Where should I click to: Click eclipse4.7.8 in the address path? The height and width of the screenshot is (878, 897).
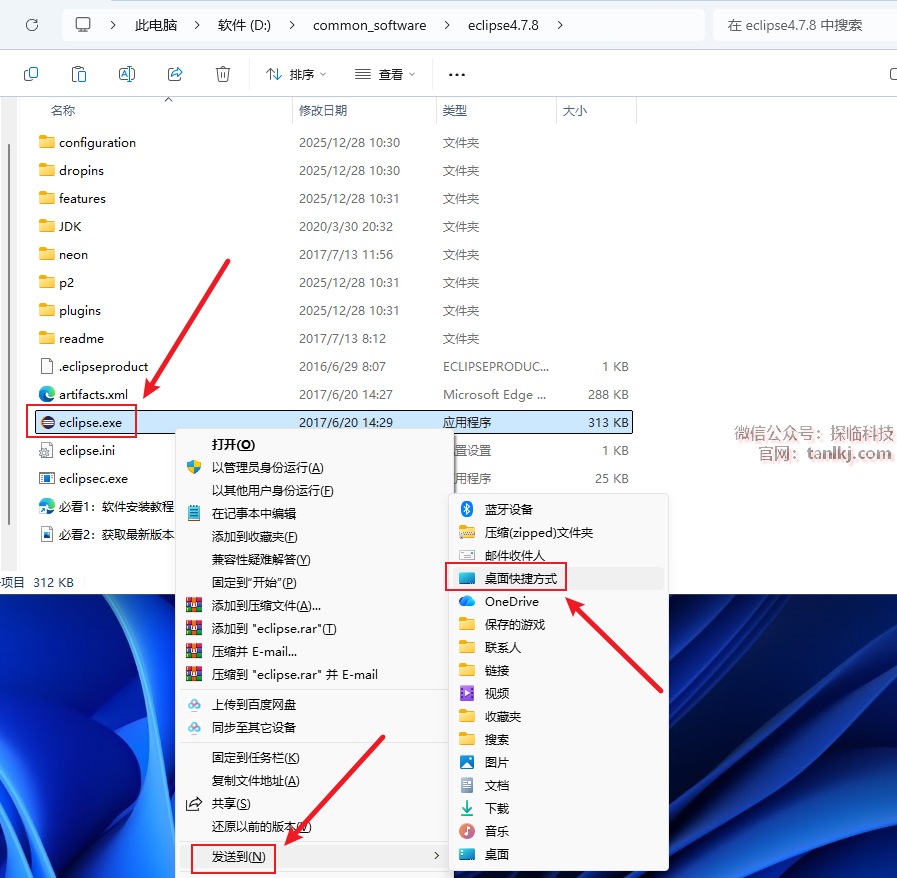coord(503,25)
